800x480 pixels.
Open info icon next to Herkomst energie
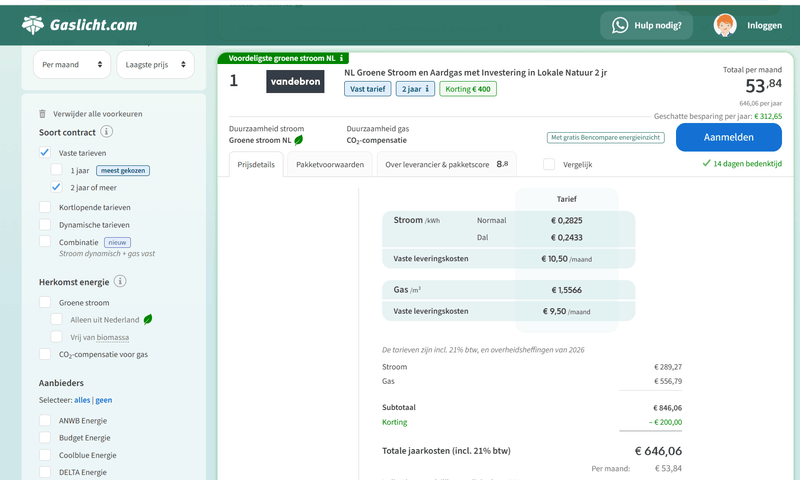click(120, 282)
